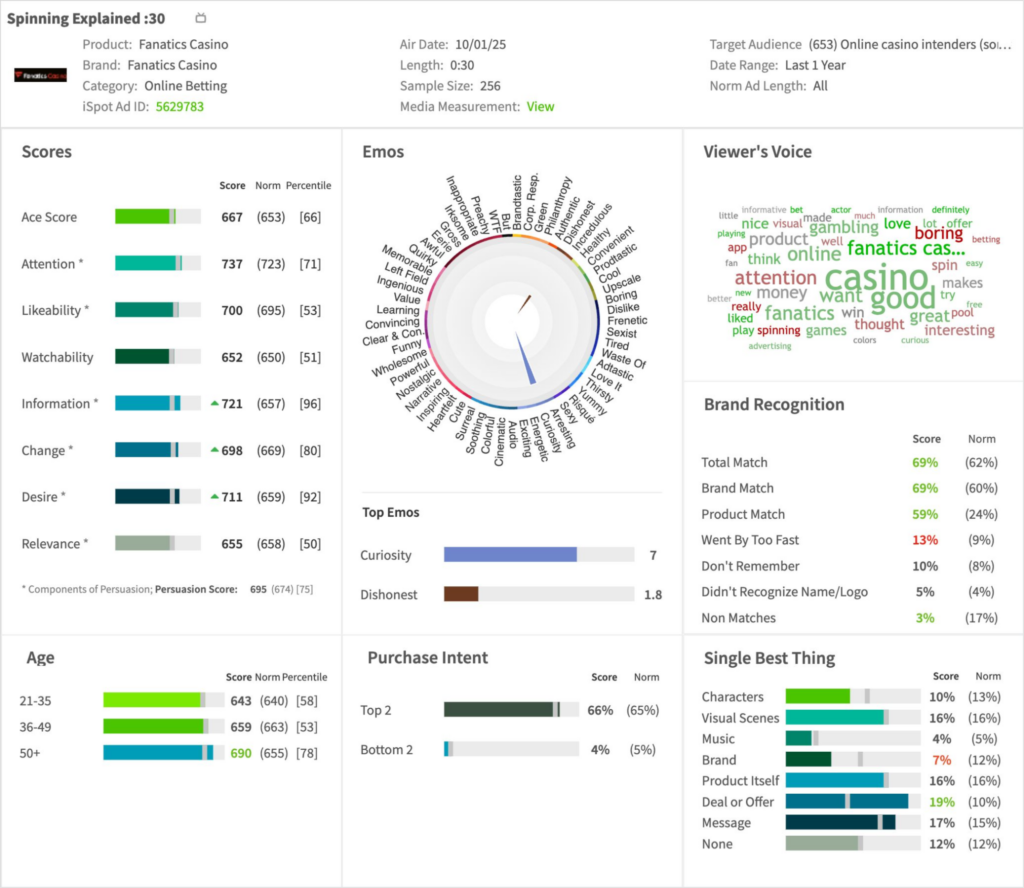Click the Media Measurement View link
The height and width of the screenshot is (888, 1024).
540,107
